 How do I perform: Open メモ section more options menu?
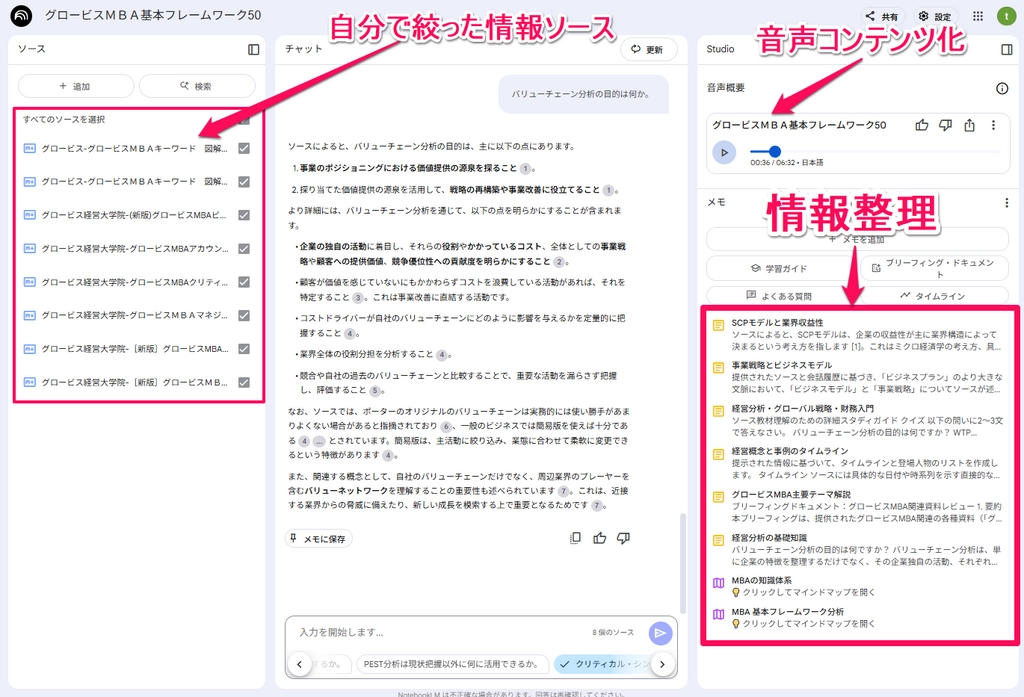1006,203
